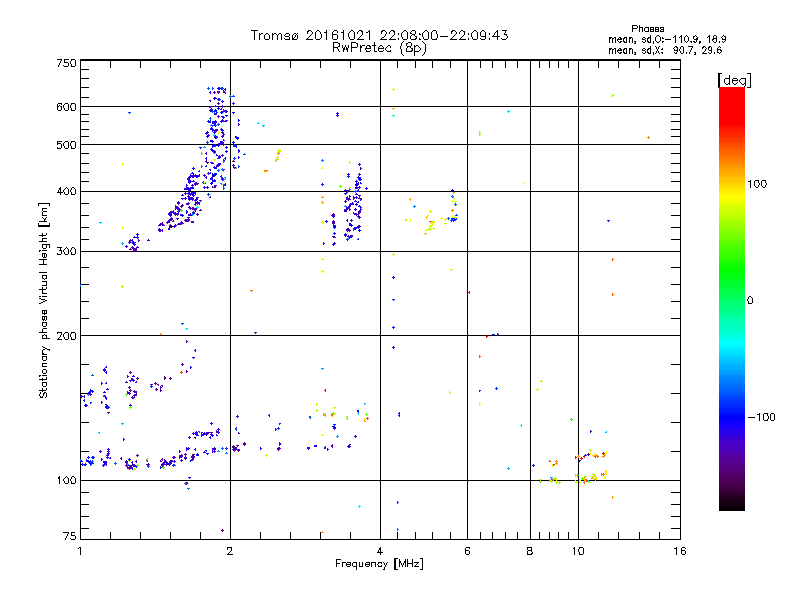Click the x-axis tick label '16'
The height and width of the screenshot is (600, 800).
click(680, 551)
